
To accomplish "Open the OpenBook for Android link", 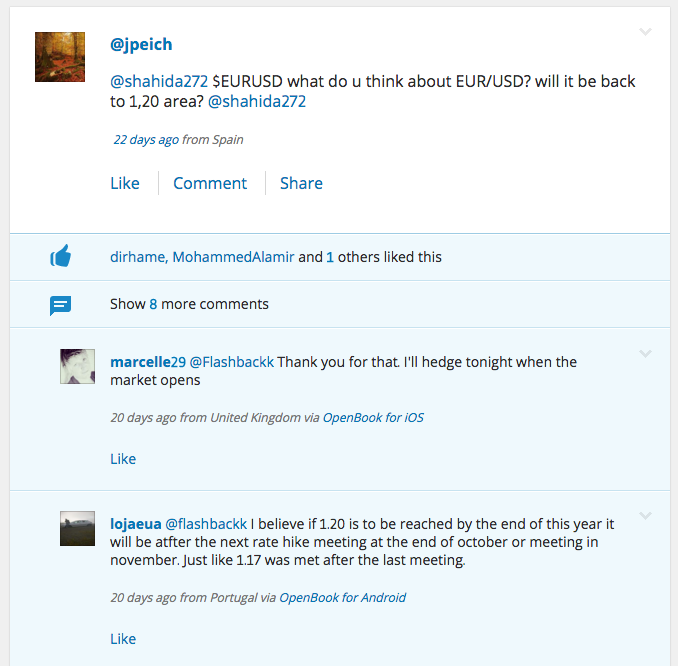I will [342, 598].
